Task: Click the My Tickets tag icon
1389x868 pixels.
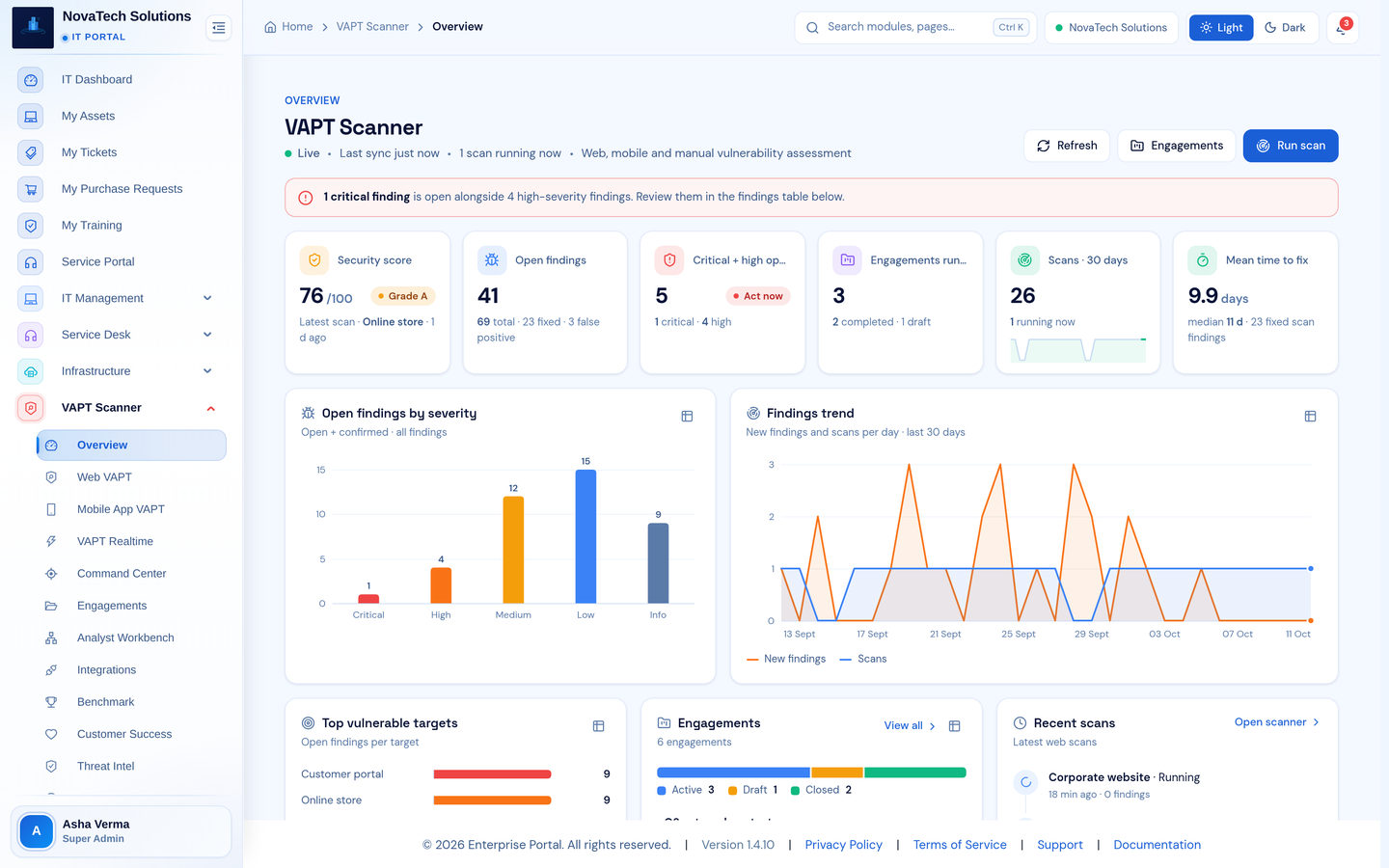Action: click(31, 152)
